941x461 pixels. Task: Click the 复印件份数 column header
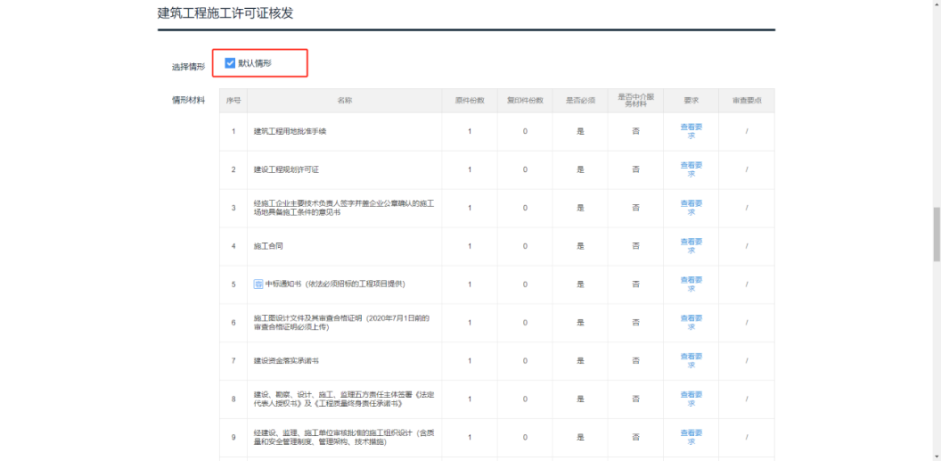525,100
